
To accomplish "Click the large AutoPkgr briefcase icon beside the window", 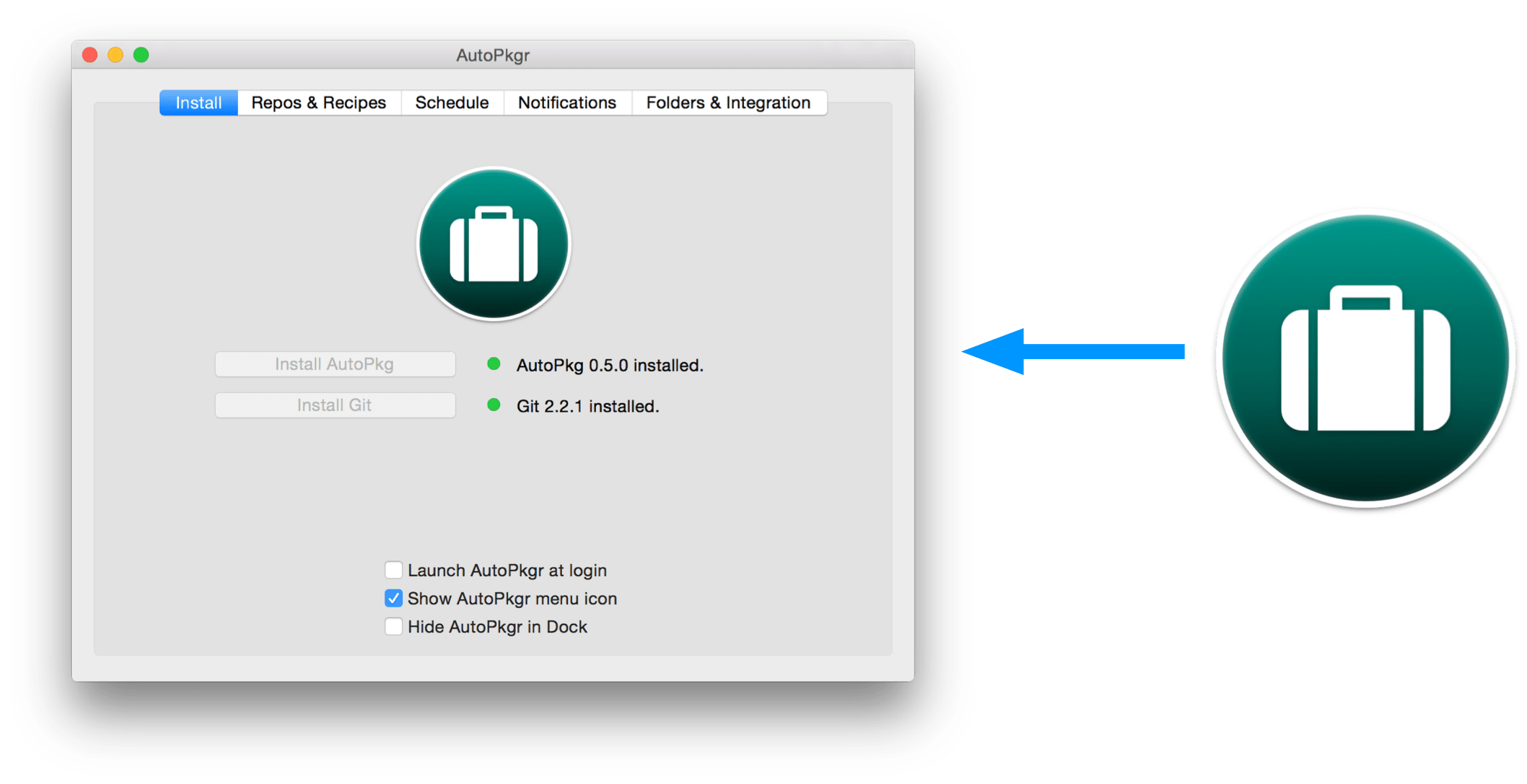I will (1365, 358).
